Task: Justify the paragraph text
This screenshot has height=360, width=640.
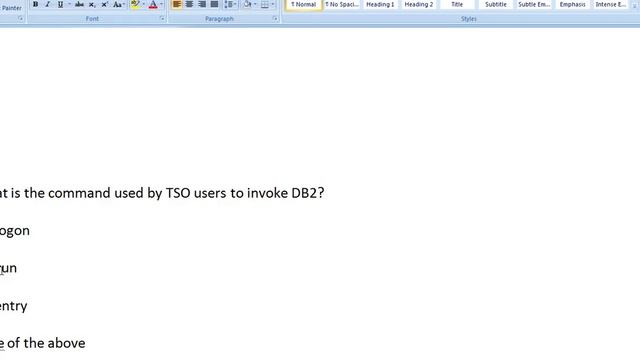Action: [214, 4]
